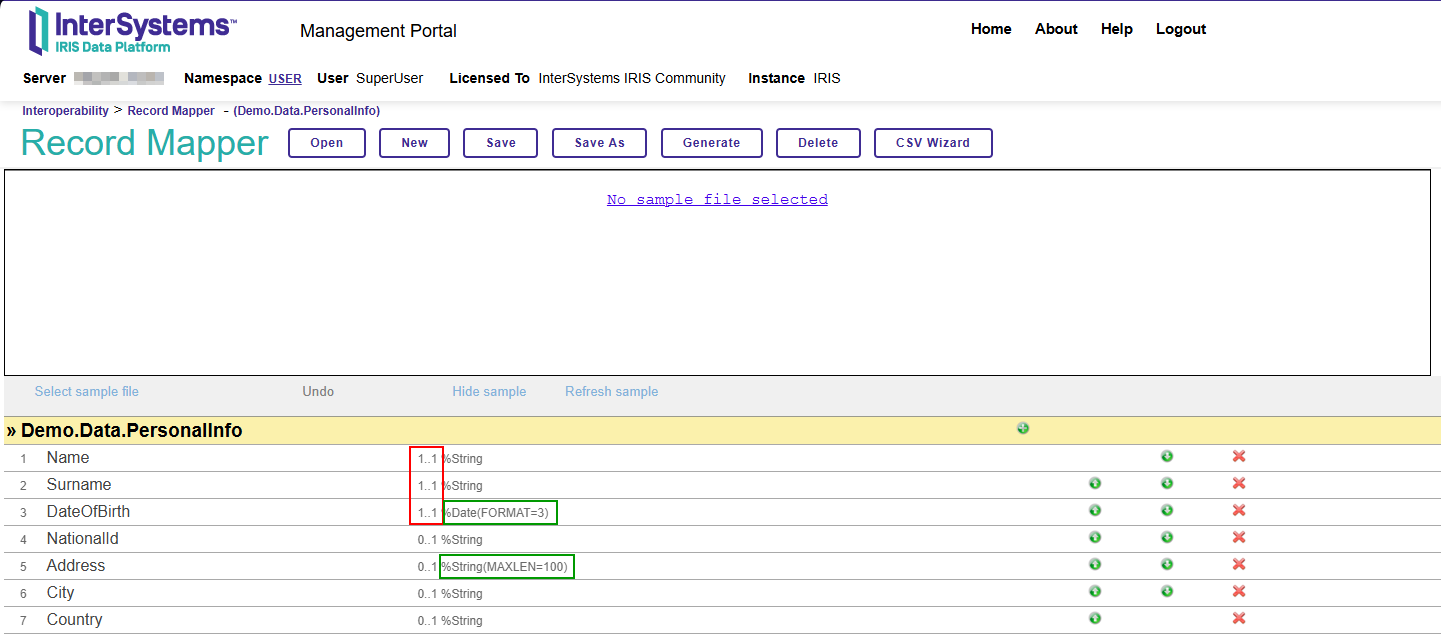Move the Address field up

(x=1094, y=565)
